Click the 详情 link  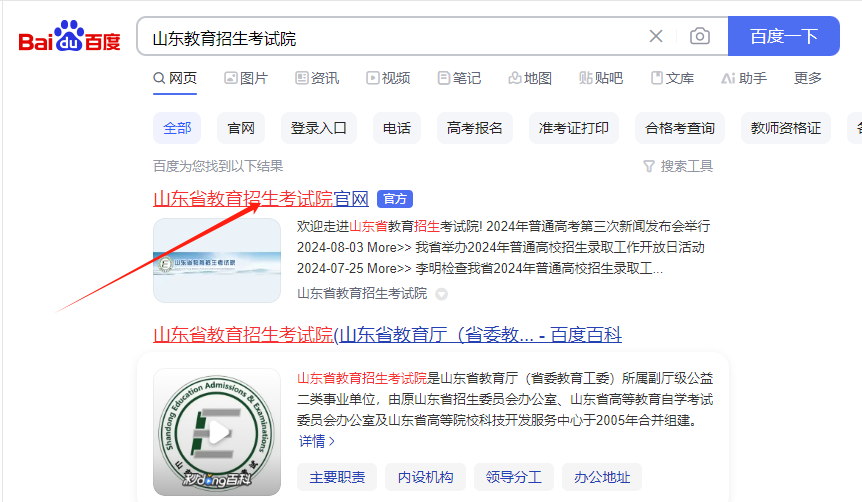tap(317, 441)
